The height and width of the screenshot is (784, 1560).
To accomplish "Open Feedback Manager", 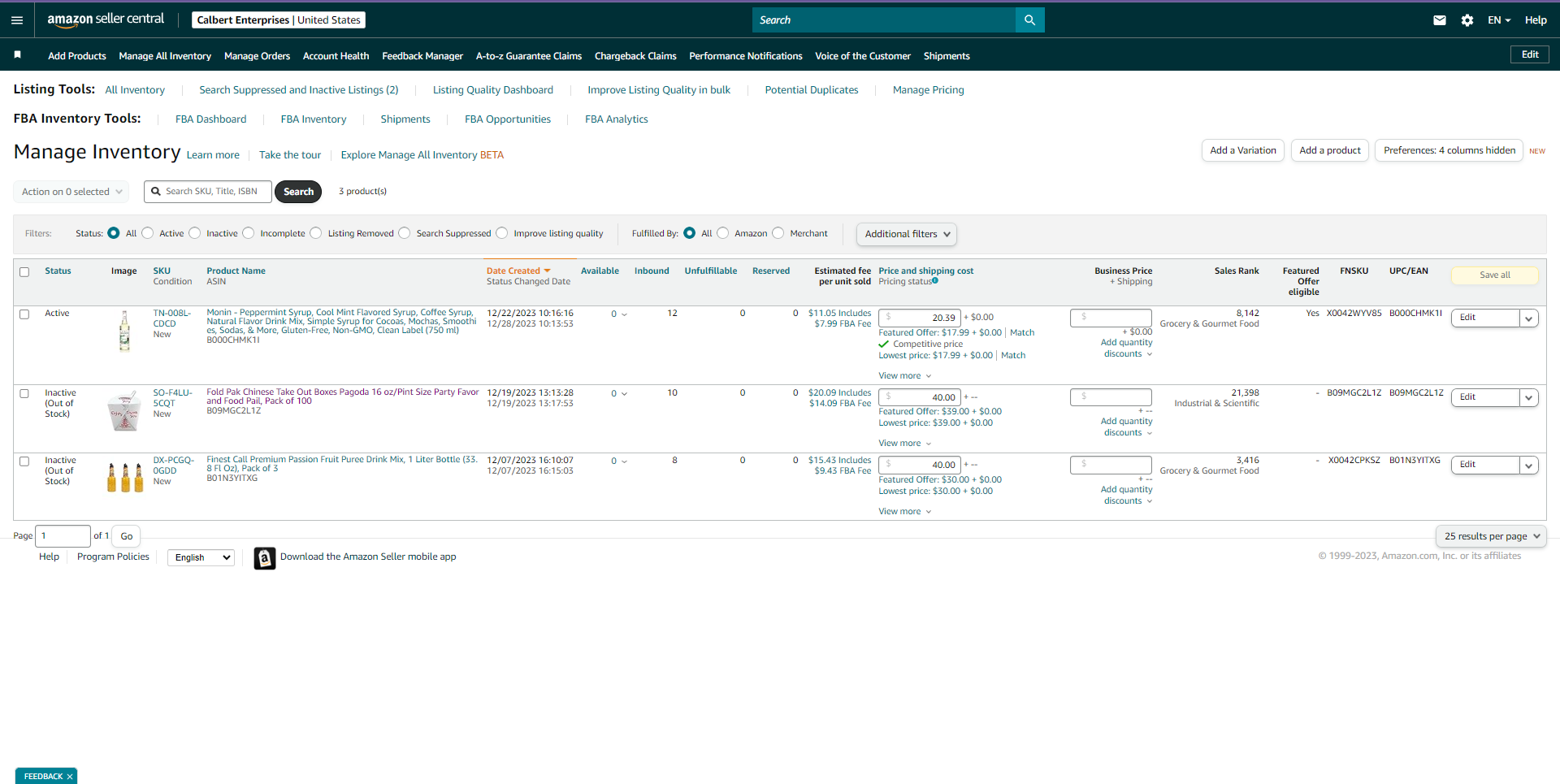I will coord(422,56).
